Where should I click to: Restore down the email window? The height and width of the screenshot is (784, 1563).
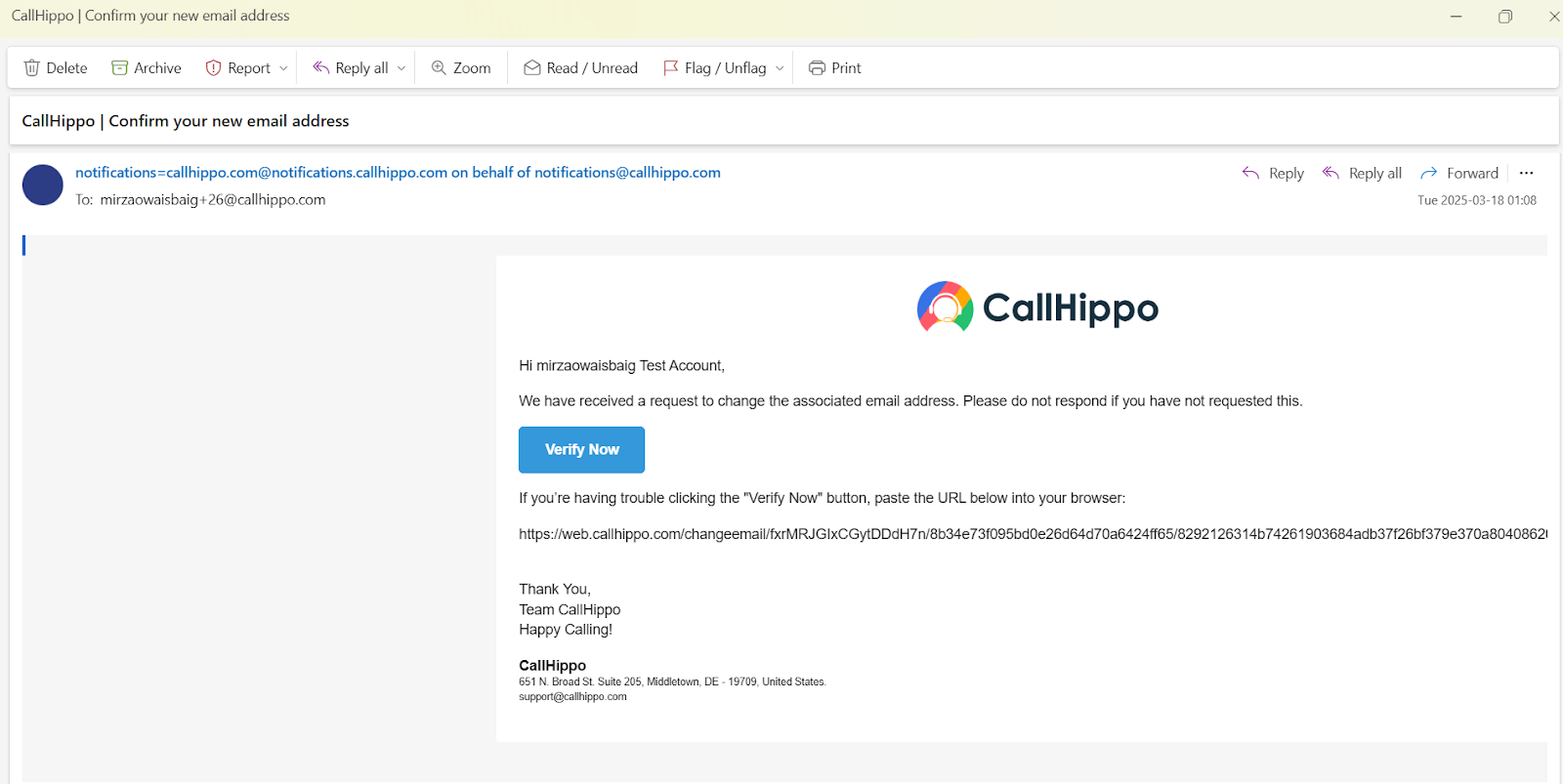pos(1505,16)
